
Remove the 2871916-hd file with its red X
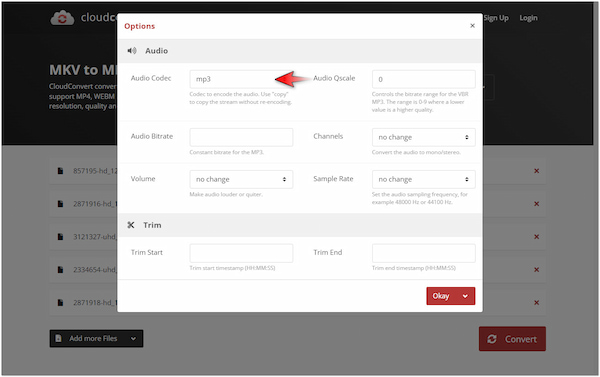(536, 204)
